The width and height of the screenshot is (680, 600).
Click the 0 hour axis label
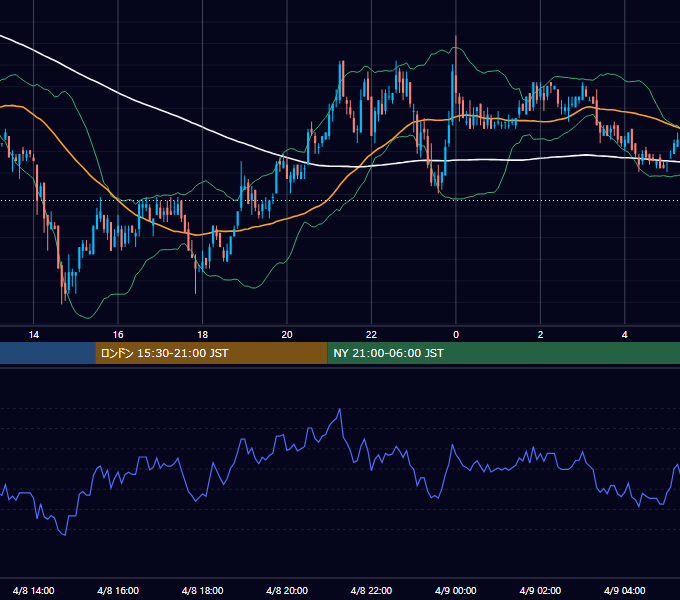tap(456, 335)
